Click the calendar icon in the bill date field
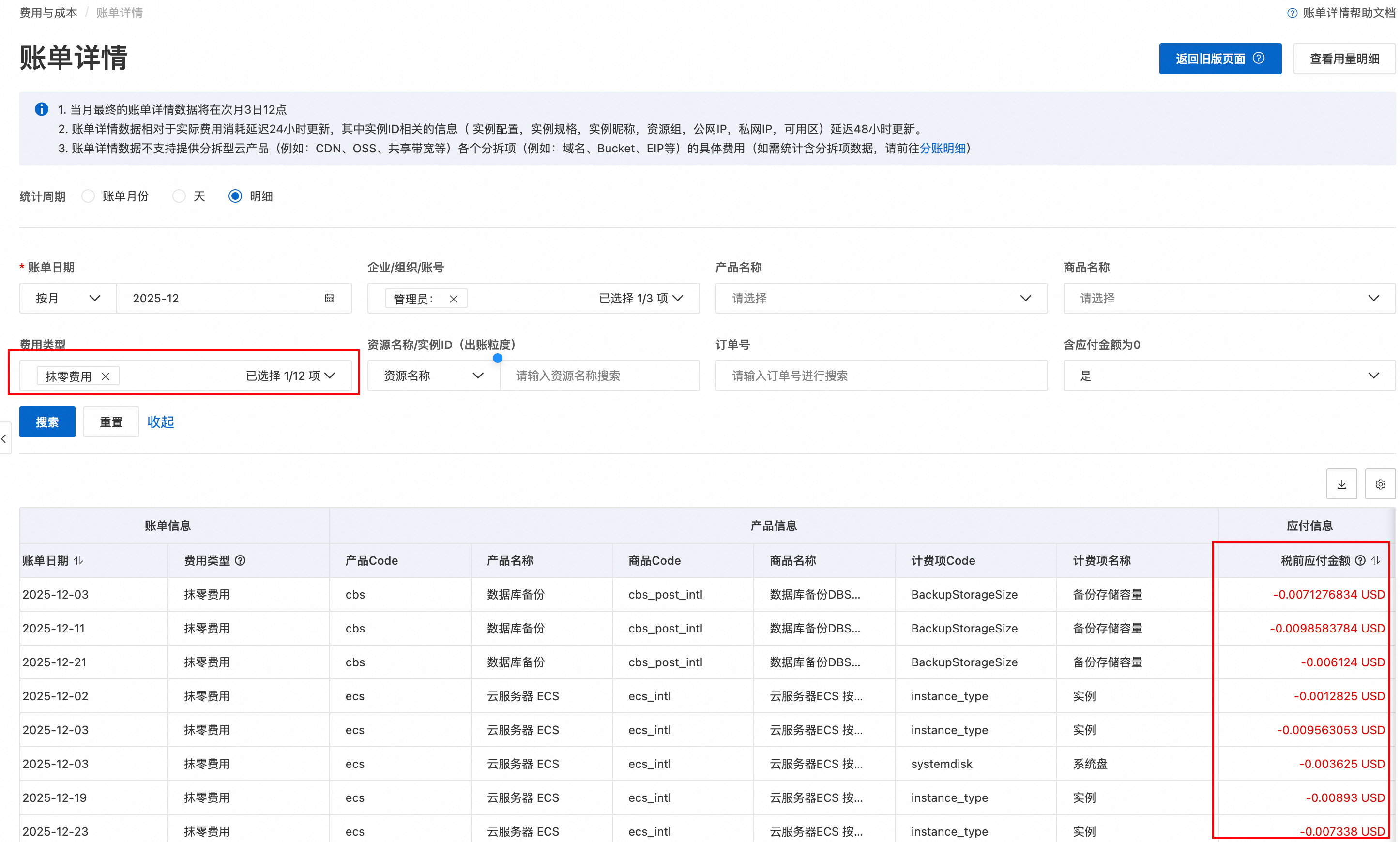The height and width of the screenshot is (842, 1400). 329,298
